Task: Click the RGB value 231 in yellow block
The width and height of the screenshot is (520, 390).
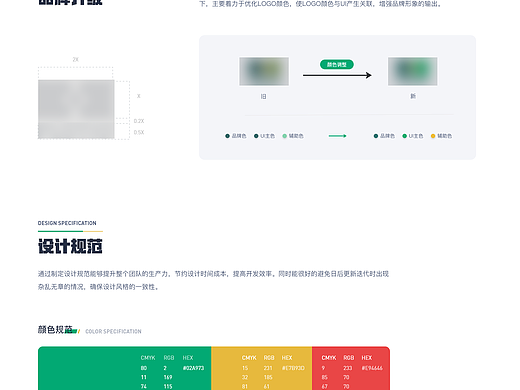Action: click(268, 368)
